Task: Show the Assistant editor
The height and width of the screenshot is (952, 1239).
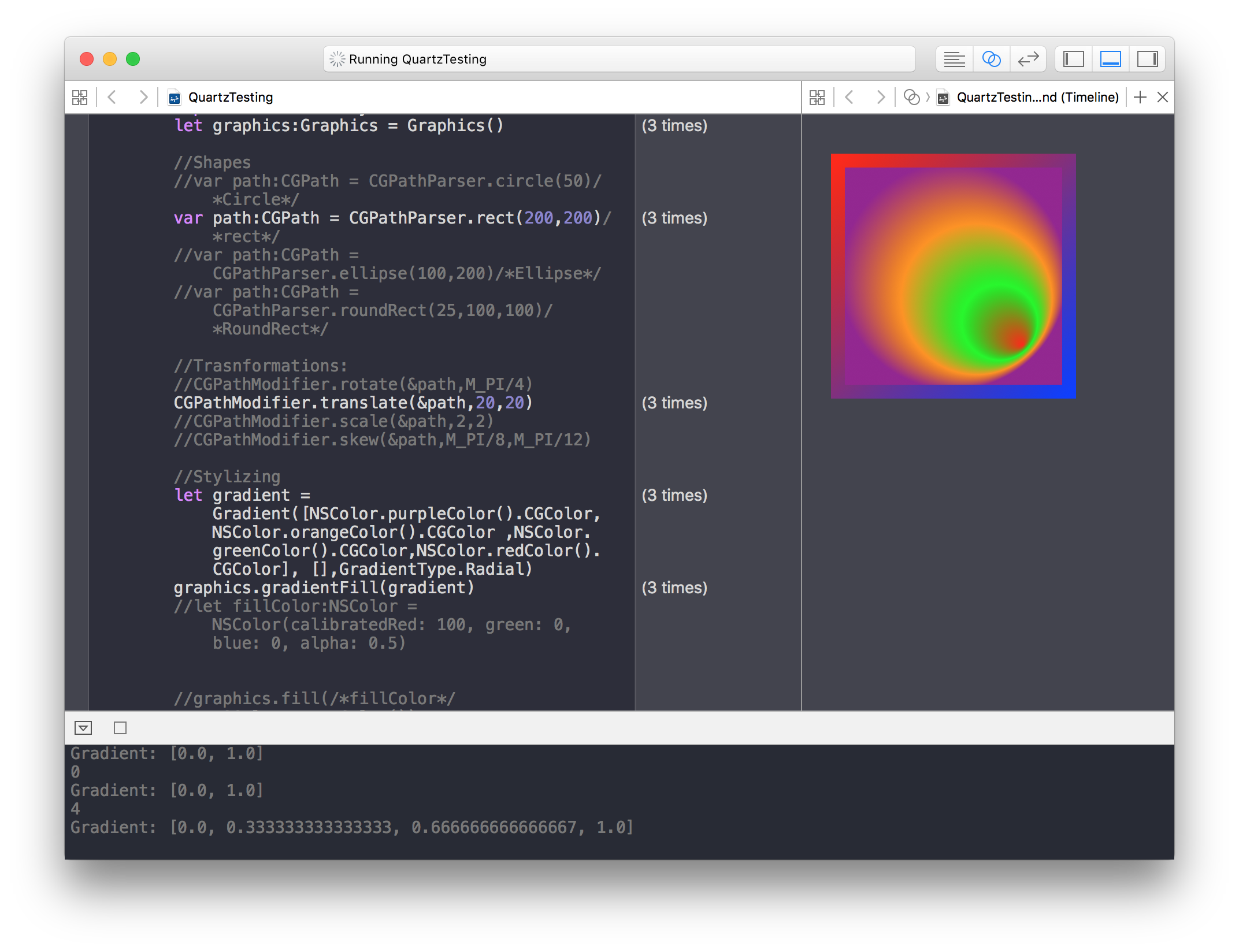Action: point(991,59)
